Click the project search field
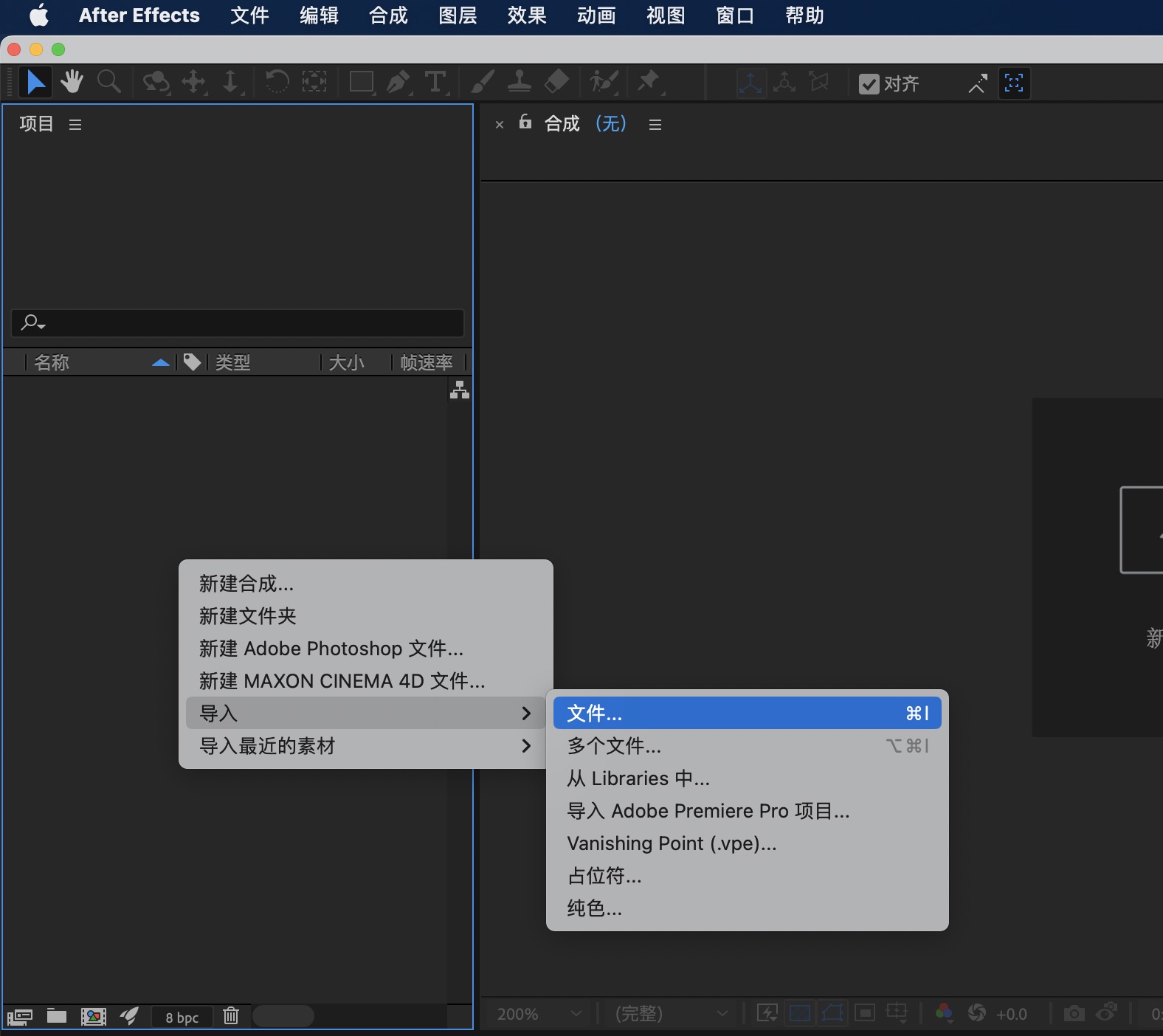This screenshot has width=1163, height=1036. pos(238,323)
